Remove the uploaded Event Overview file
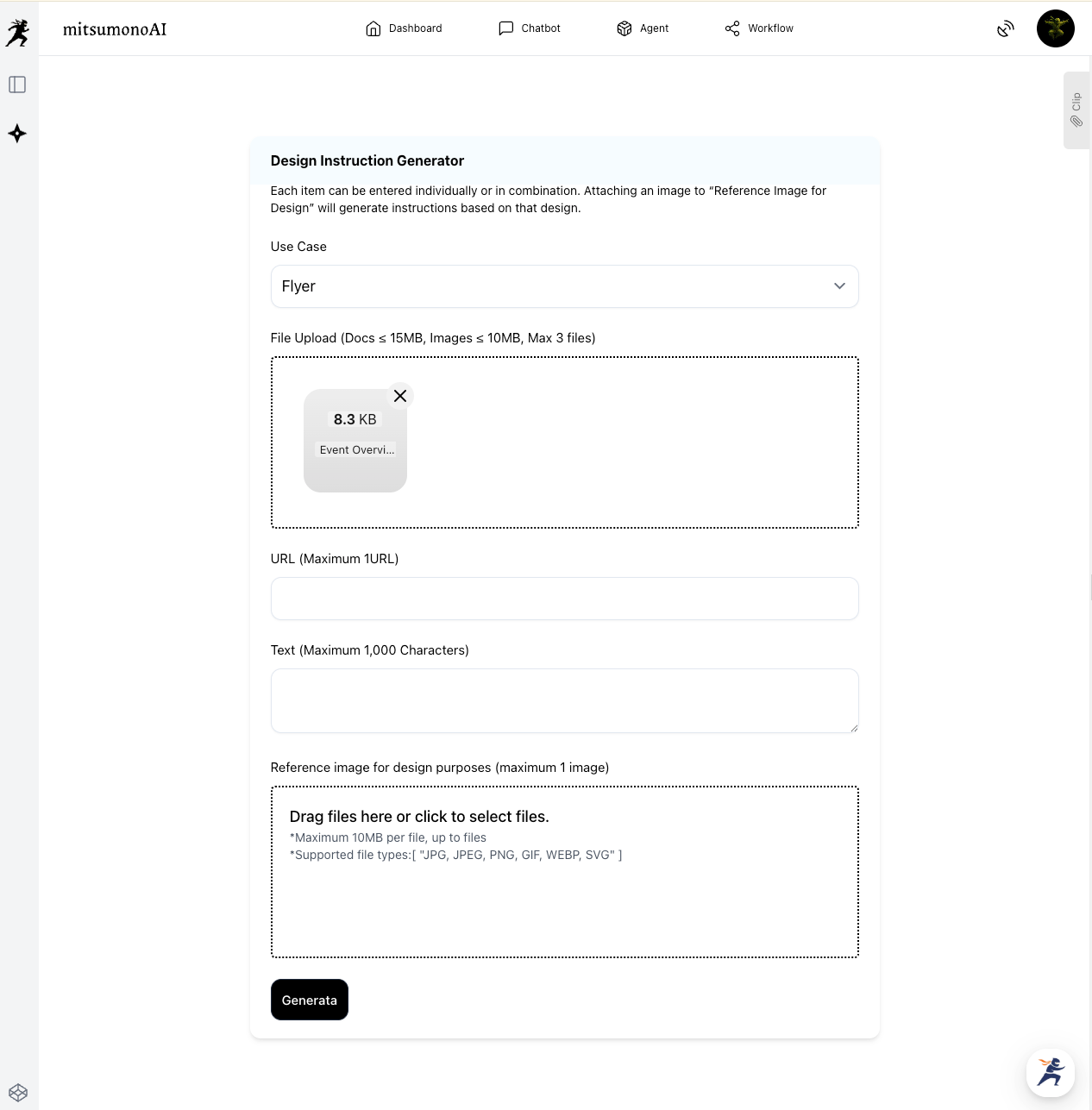 pos(400,396)
